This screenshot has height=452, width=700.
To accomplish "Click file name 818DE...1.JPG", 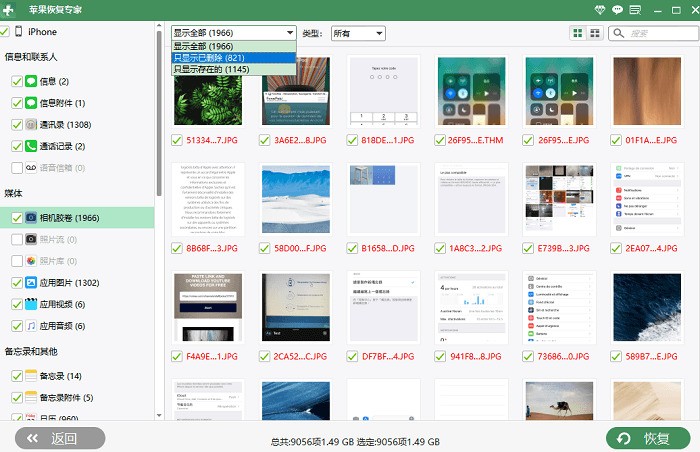I will (x=388, y=140).
